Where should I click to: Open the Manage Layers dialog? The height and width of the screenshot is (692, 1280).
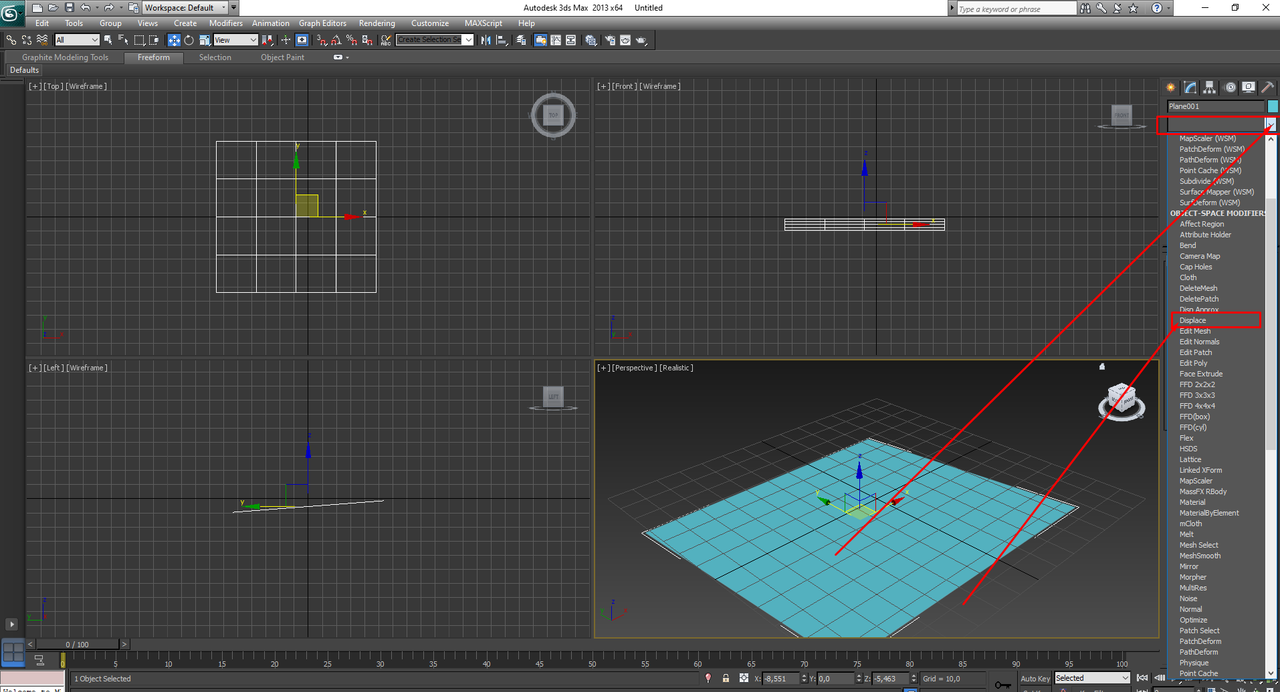(521, 40)
